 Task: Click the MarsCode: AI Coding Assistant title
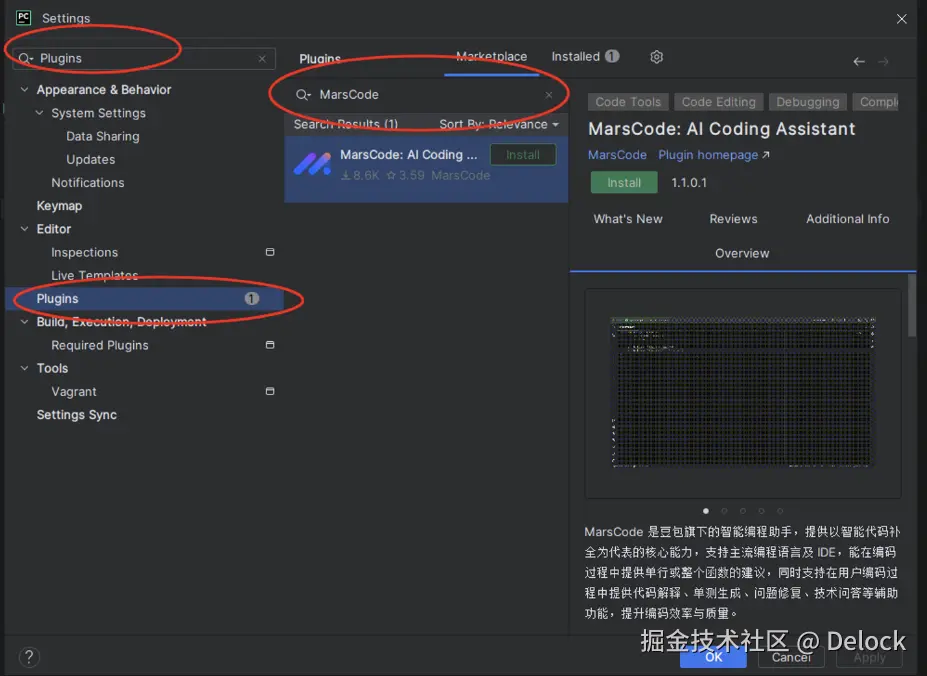pyautogui.click(x=721, y=129)
